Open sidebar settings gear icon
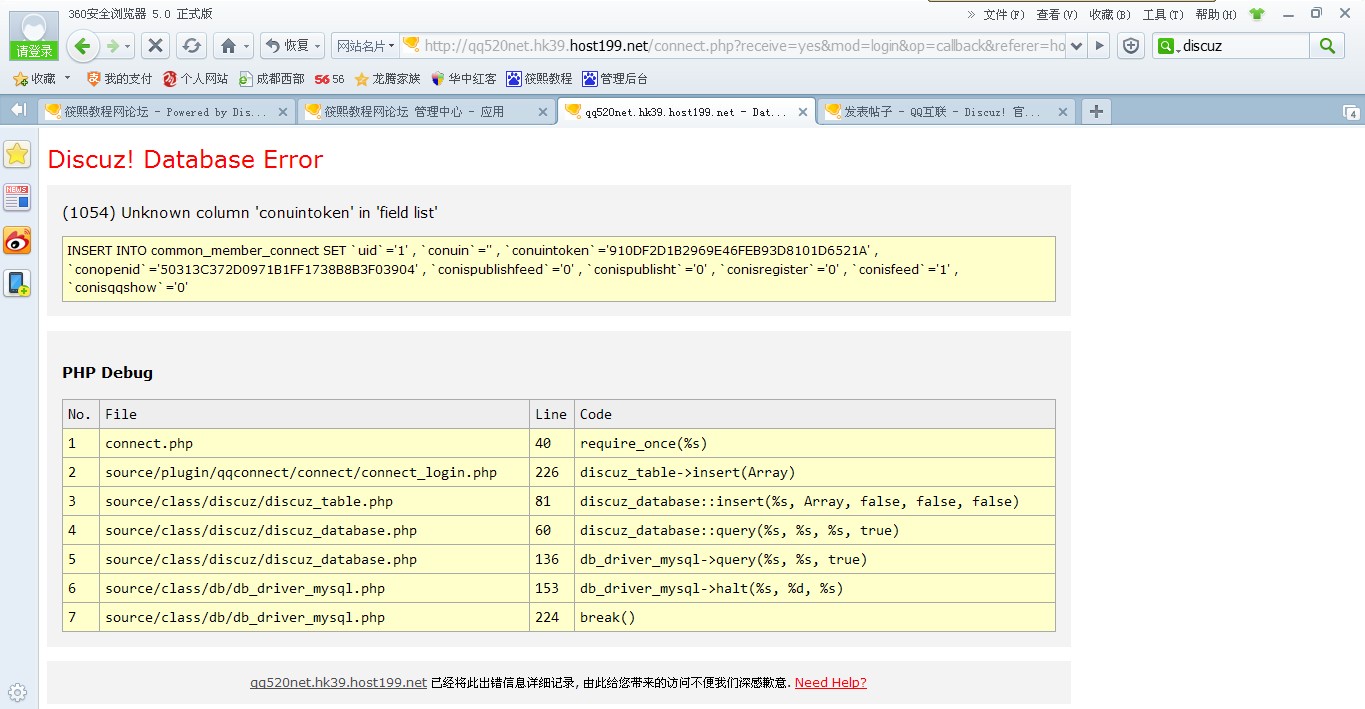Screen dimensions: 1365x709 tap(17, 692)
